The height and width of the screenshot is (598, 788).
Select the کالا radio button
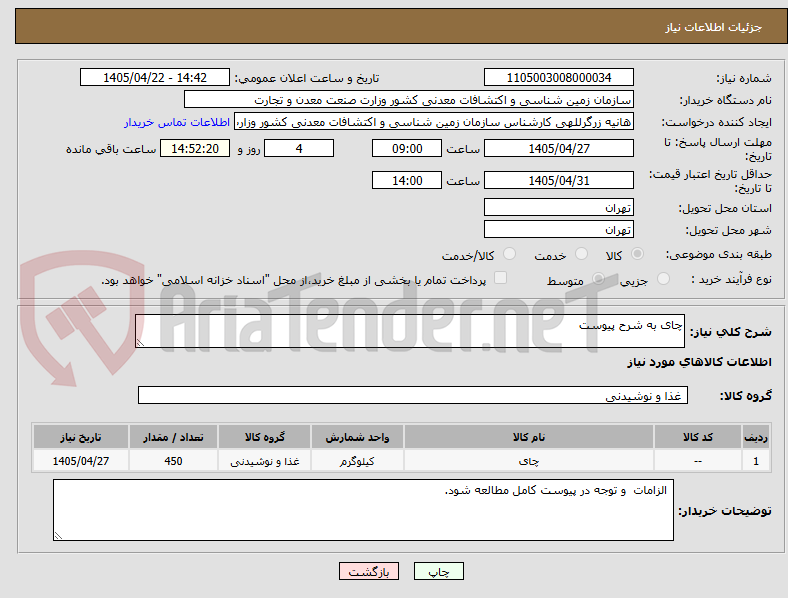pyautogui.click(x=637, y=254)
